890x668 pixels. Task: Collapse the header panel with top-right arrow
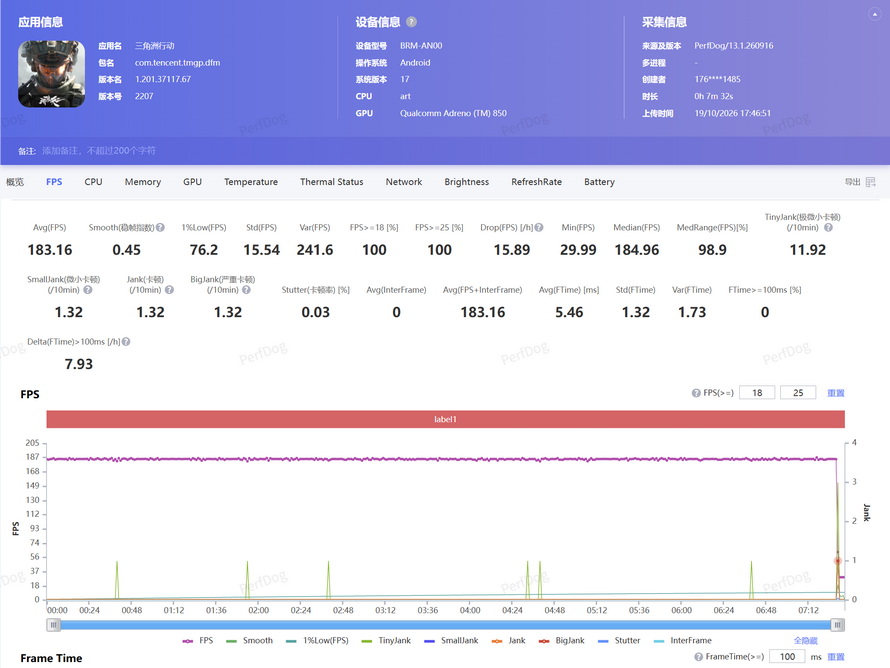[874, 15]
